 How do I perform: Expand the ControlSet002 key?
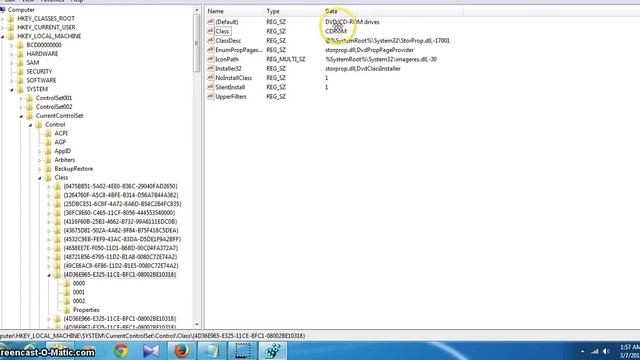(21, 107)
